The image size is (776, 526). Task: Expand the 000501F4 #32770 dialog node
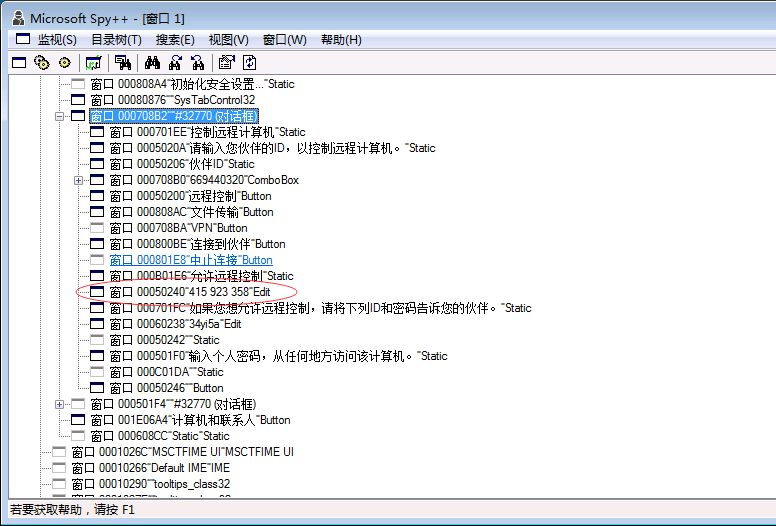tap(59, 404)
